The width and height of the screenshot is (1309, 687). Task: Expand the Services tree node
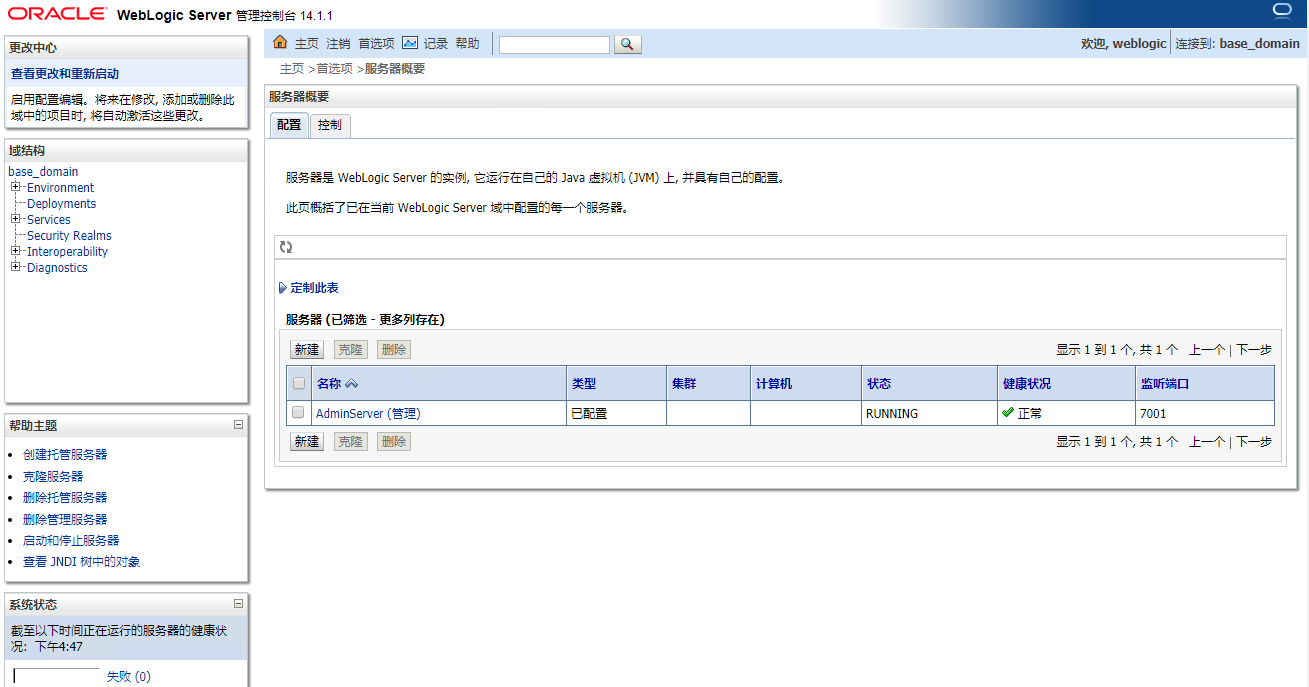coord(16,219)
